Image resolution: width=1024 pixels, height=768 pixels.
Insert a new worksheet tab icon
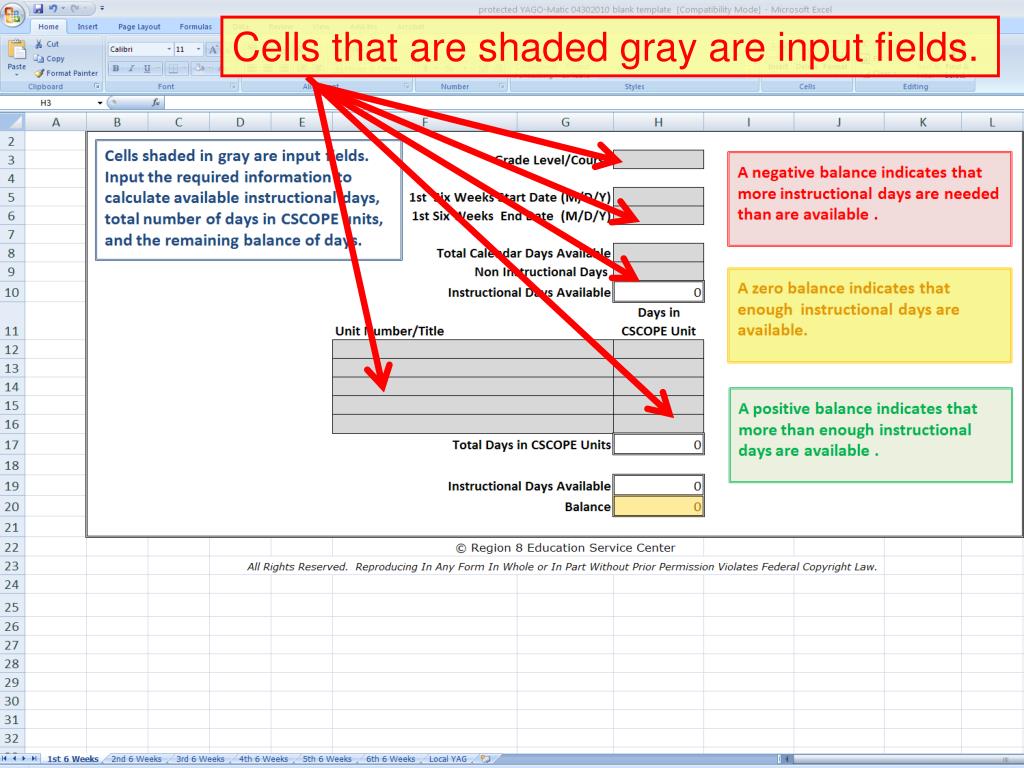coord(485,759)
